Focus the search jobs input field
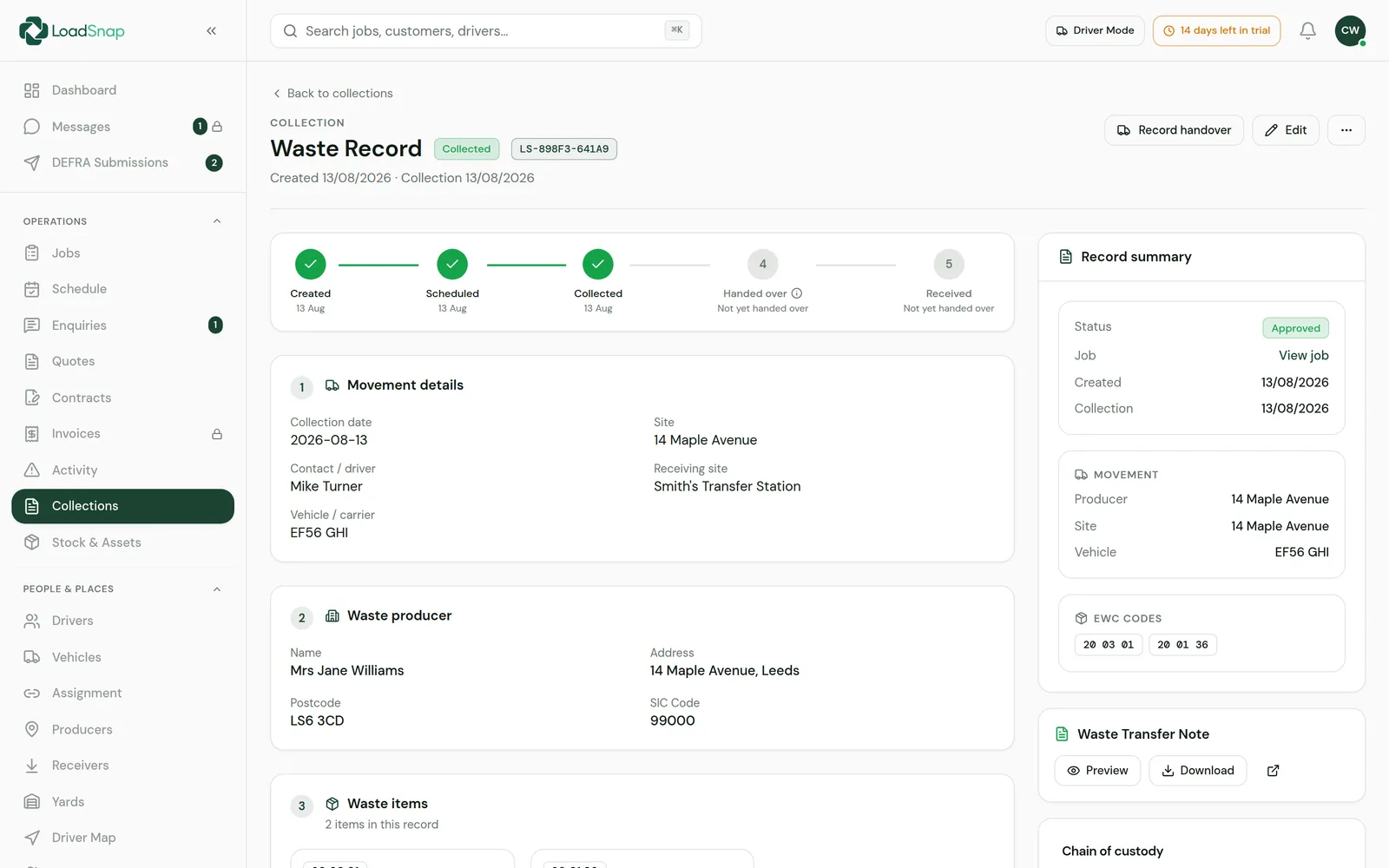Image resolution: width=1389 pixels, height=868 pixels. [486, 31]
